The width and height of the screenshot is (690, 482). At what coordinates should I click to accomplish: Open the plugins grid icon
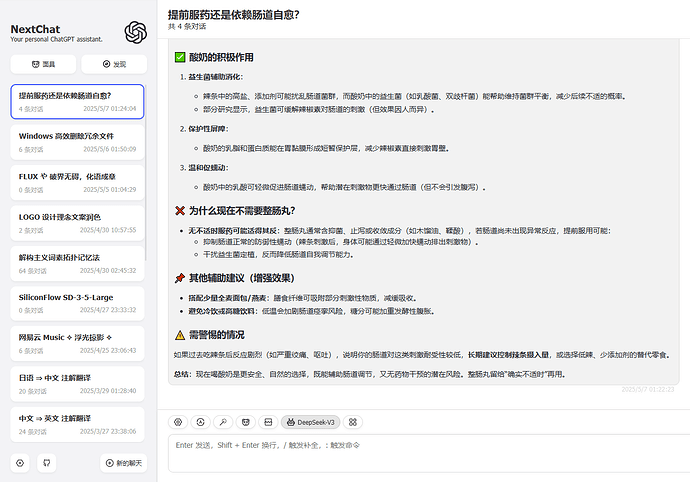[352, 422]
